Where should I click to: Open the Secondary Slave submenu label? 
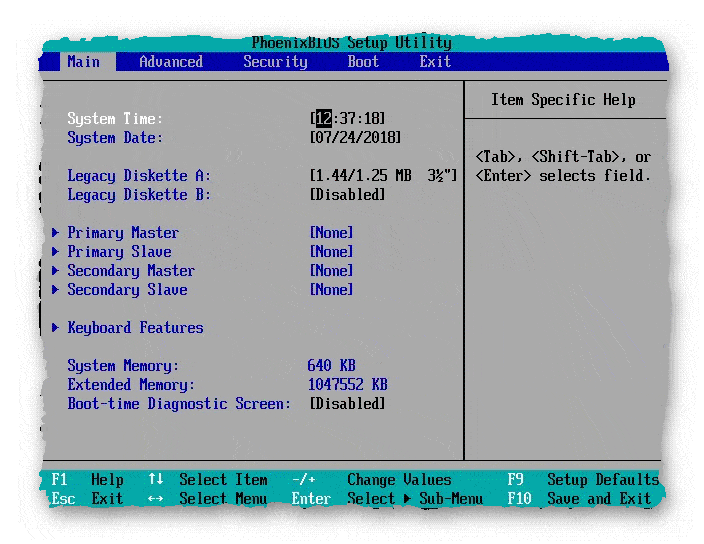[x=128, y=290]
